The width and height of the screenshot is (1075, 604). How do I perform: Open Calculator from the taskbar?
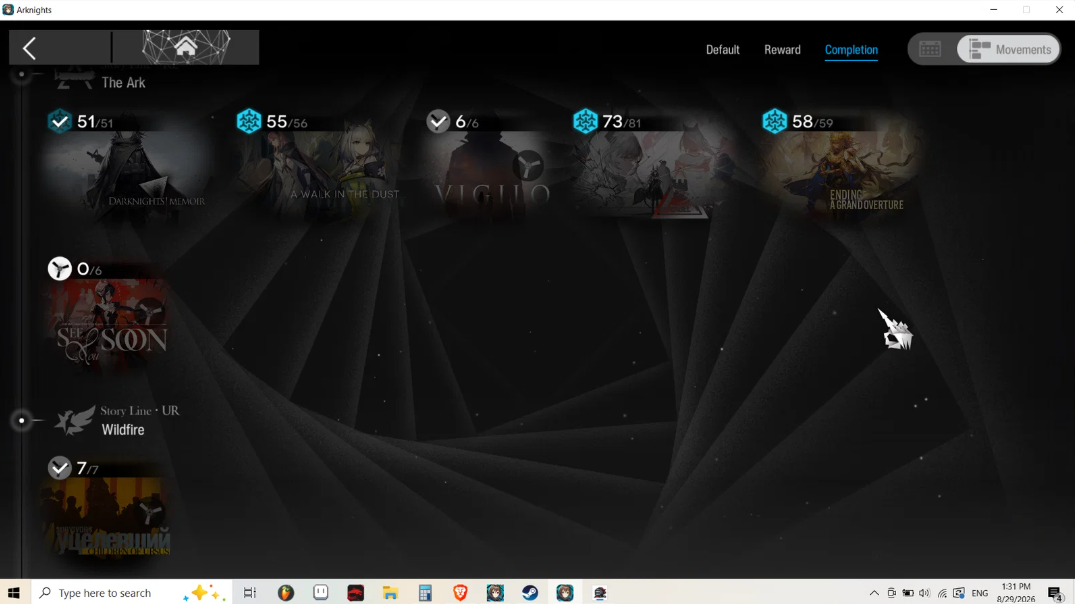click(x=425, y=593)
